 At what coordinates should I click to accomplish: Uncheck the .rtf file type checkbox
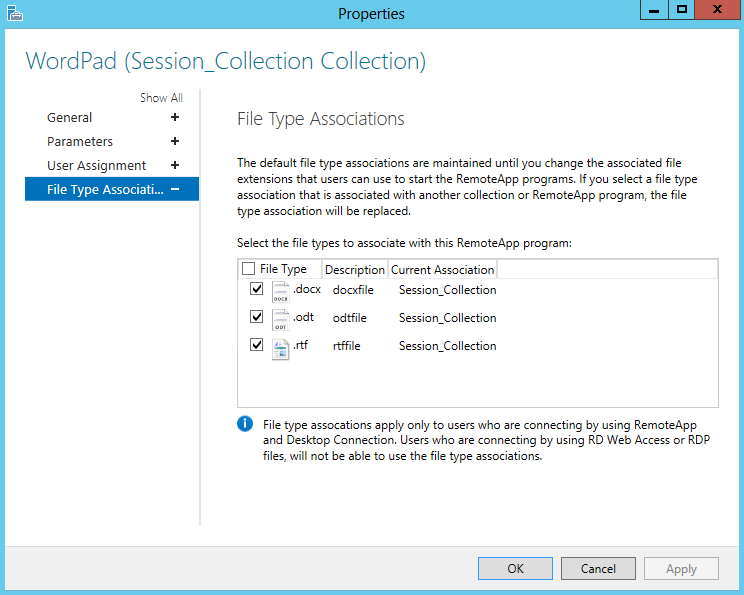256,344
